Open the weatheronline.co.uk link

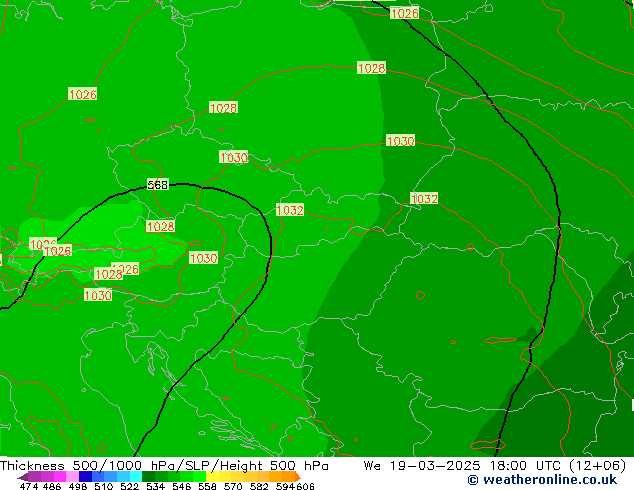pos(542,480)
